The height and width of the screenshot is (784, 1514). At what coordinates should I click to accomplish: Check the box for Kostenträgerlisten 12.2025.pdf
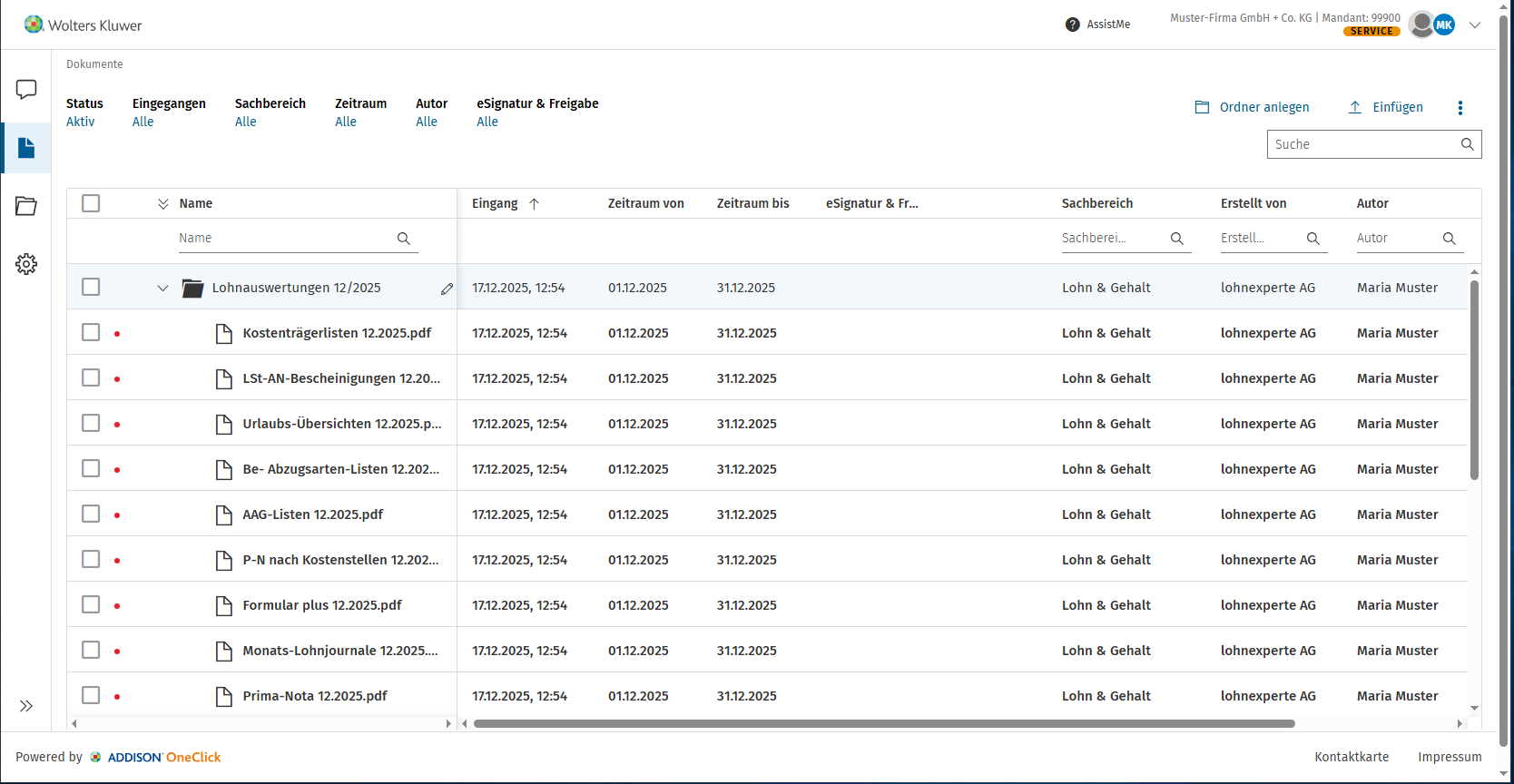(91, 332)
